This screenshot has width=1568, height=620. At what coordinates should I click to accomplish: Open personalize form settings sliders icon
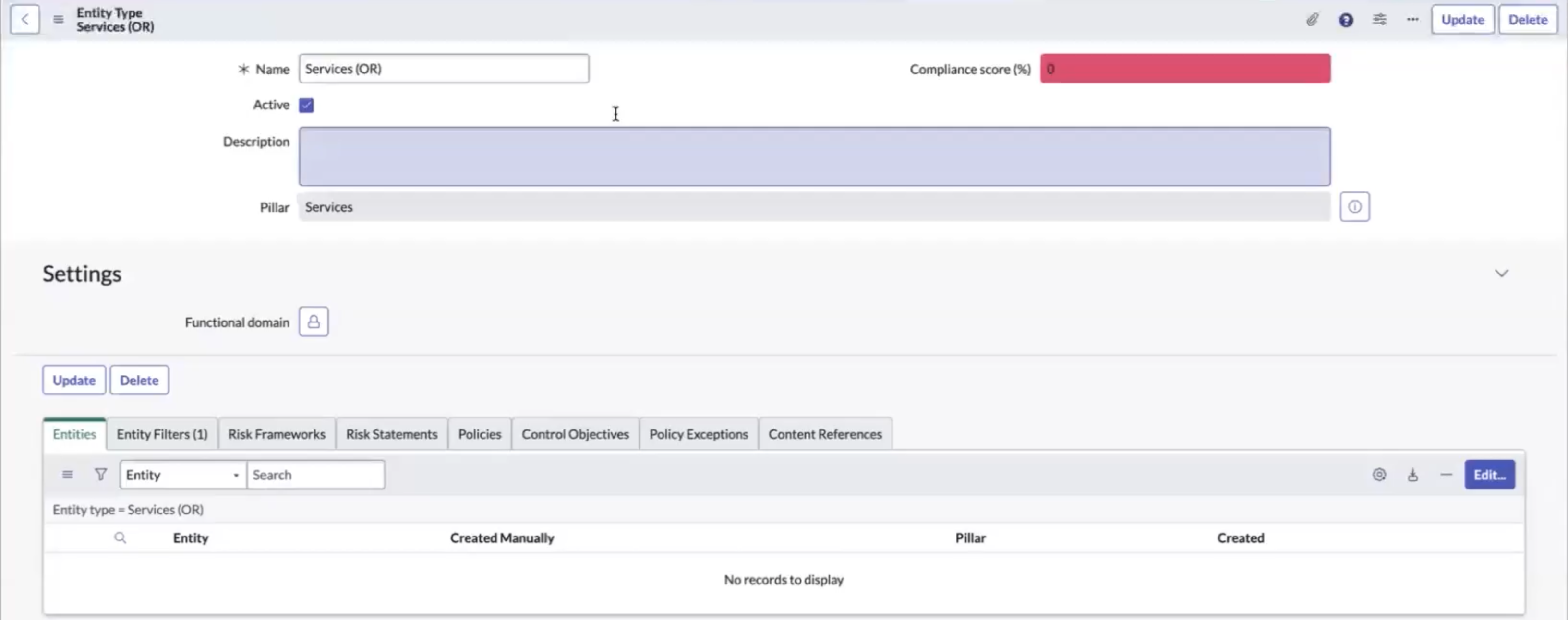(x=1379, y=20)
